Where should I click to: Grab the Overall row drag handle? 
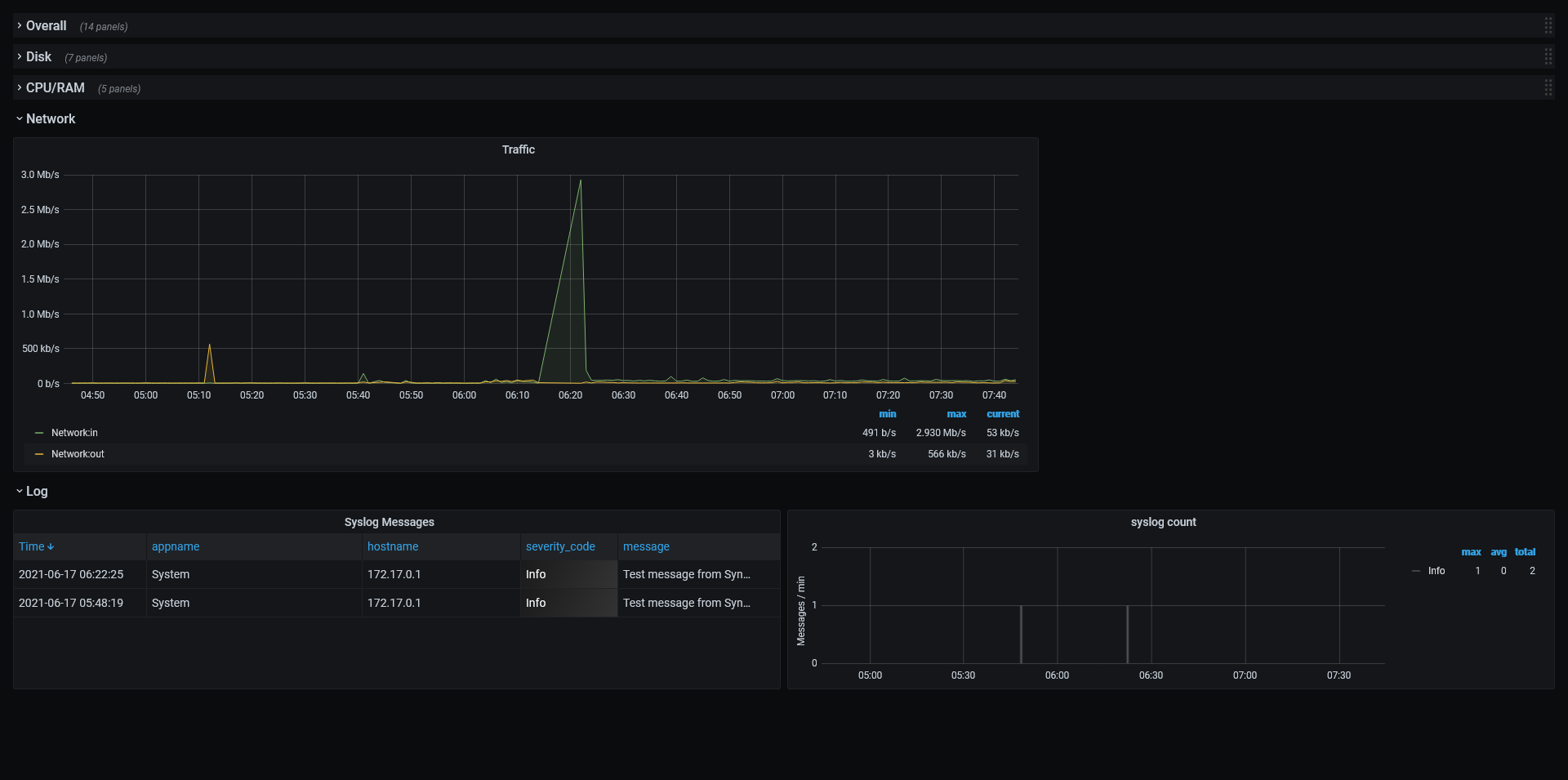pos(1548,25)
